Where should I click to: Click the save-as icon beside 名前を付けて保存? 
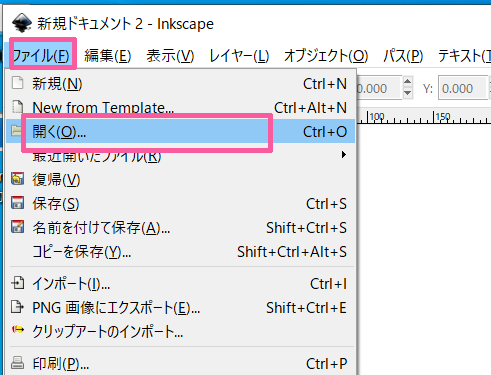pyautogui.click(x=17, y=227)
